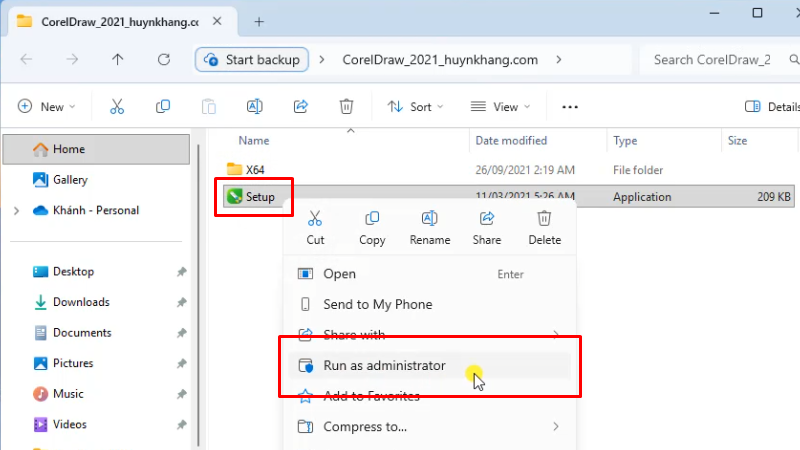Viewport: 800px width, 450px height.
Task: Select Open in the context menu
Action: tap(430, 274)
